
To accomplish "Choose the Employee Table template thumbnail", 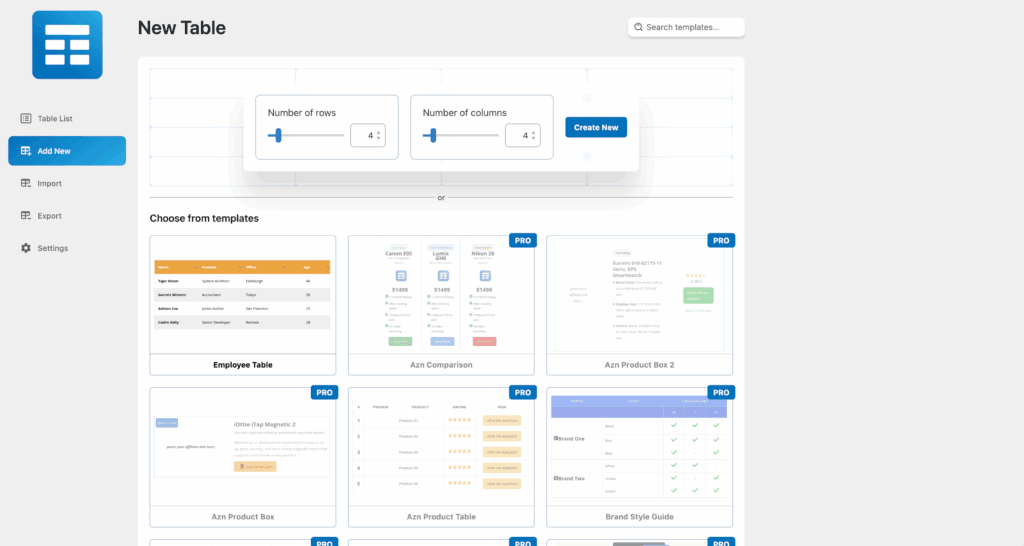I will tap(243, 295).
